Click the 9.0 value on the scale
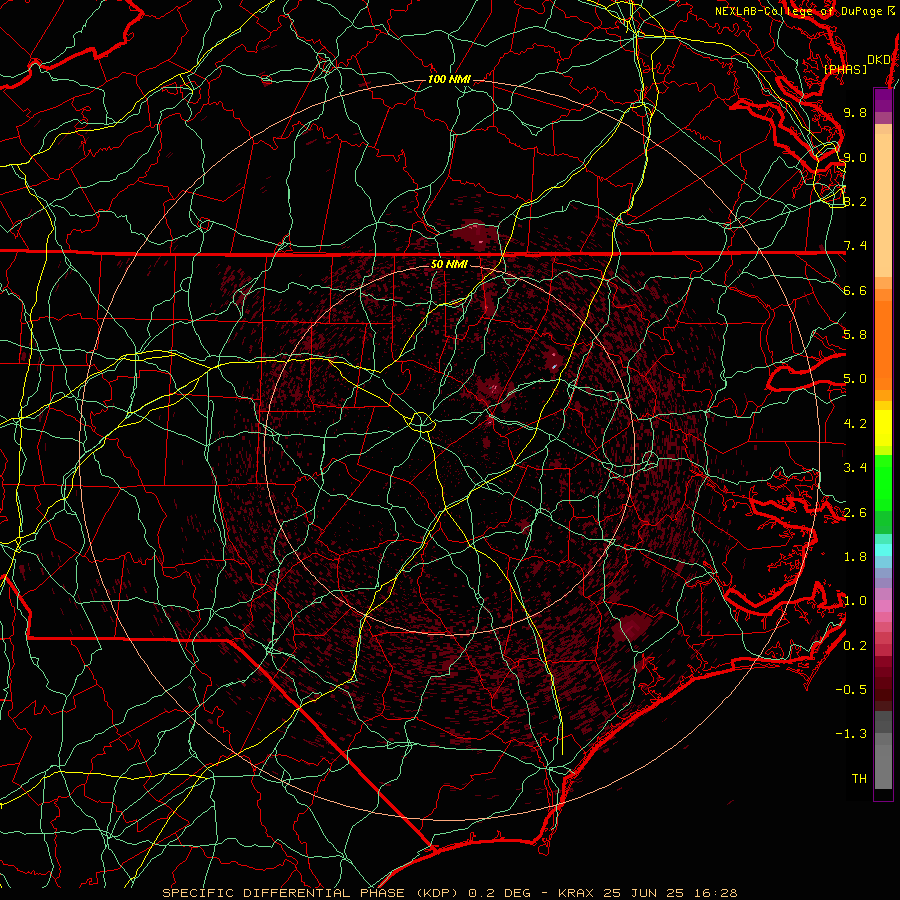The height and width of the screenshot is (900, 900). click(x=855, y=157)
